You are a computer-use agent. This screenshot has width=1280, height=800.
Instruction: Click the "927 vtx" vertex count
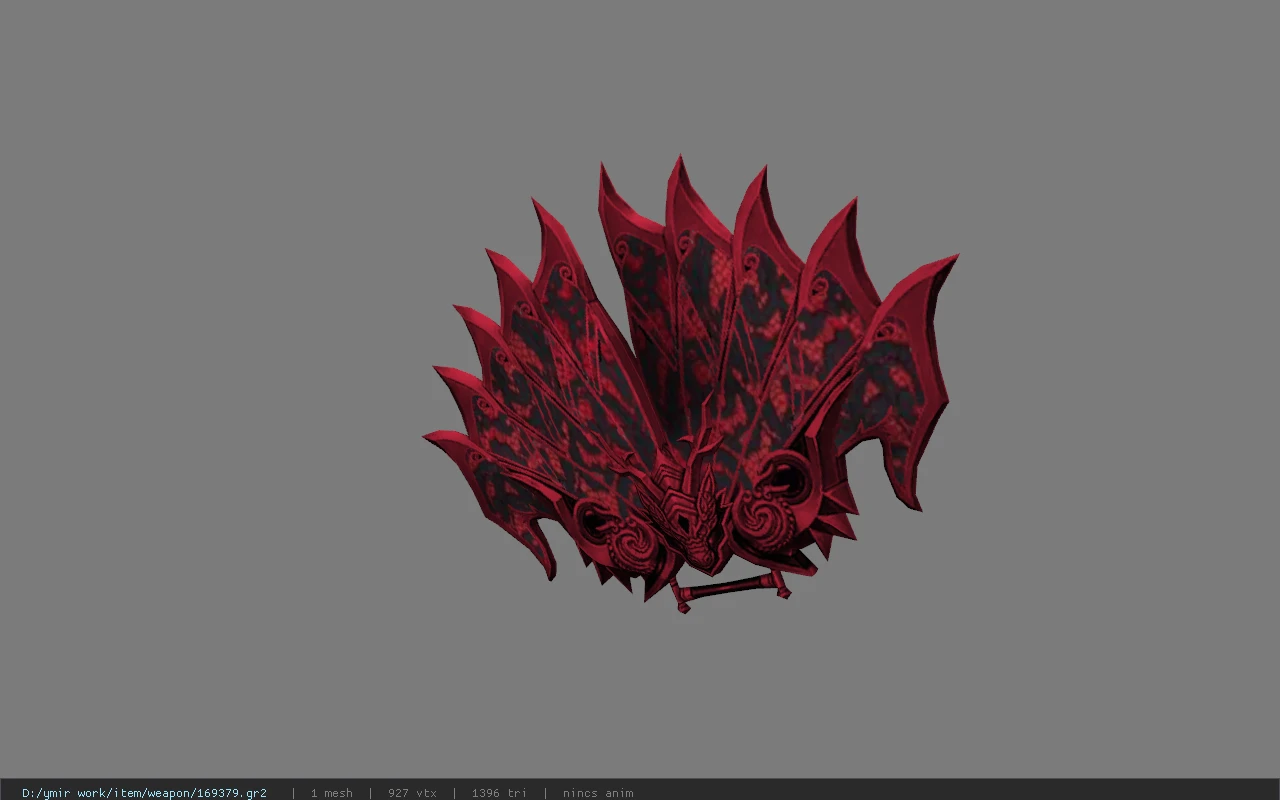[x=412, y=793]
